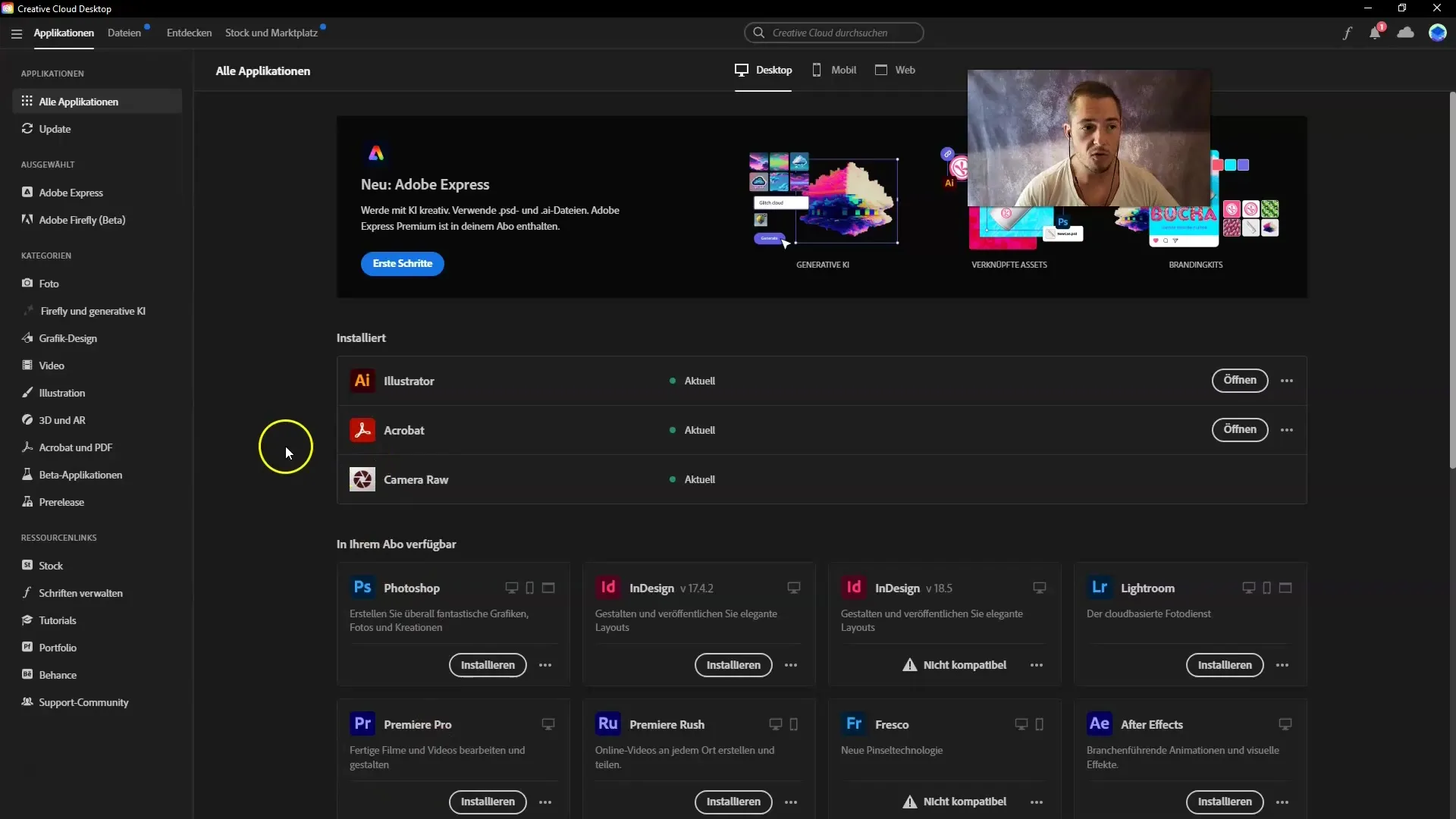The height and width of the screenshot is (819, 1456).
Task: Select the Mobil platform tab
Action: click(834, 70)
